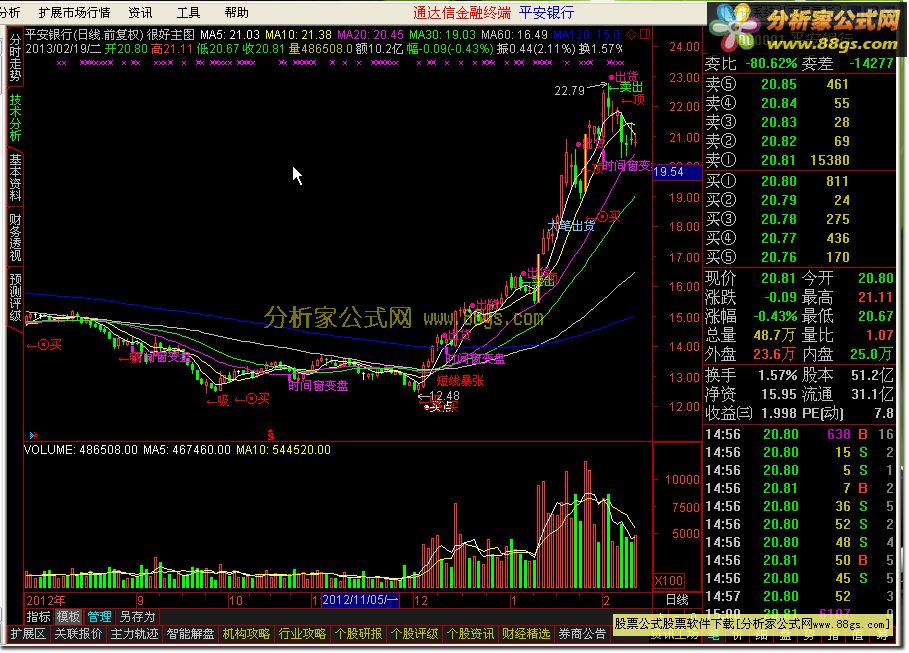Screen dimensions: 909x653
Task: Click the MA5: 21.03 readout in the chart header
Action: pyautogui.click(x=230, y=35)
